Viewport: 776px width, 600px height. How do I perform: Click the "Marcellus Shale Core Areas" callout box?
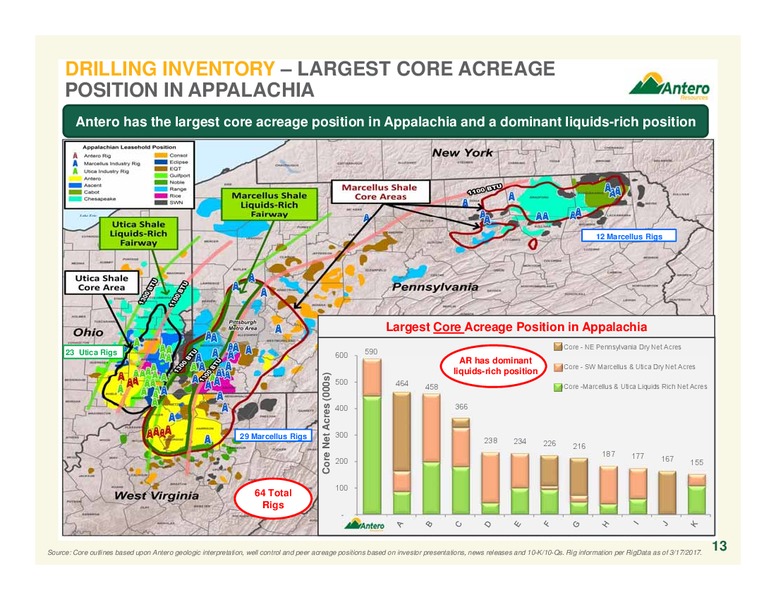click(380, 192)
